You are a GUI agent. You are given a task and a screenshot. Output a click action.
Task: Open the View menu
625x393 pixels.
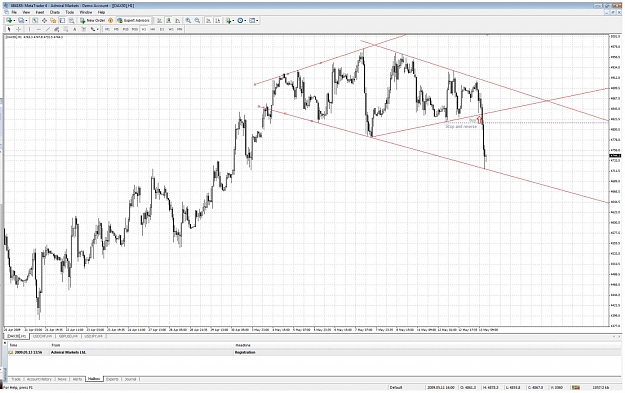[x=26, y=12]
